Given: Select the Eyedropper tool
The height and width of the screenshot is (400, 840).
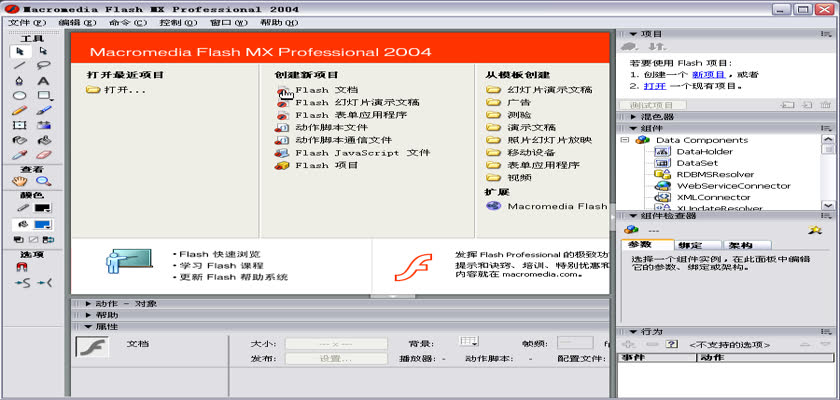Looking at the screenshot, I should point(20,155).
